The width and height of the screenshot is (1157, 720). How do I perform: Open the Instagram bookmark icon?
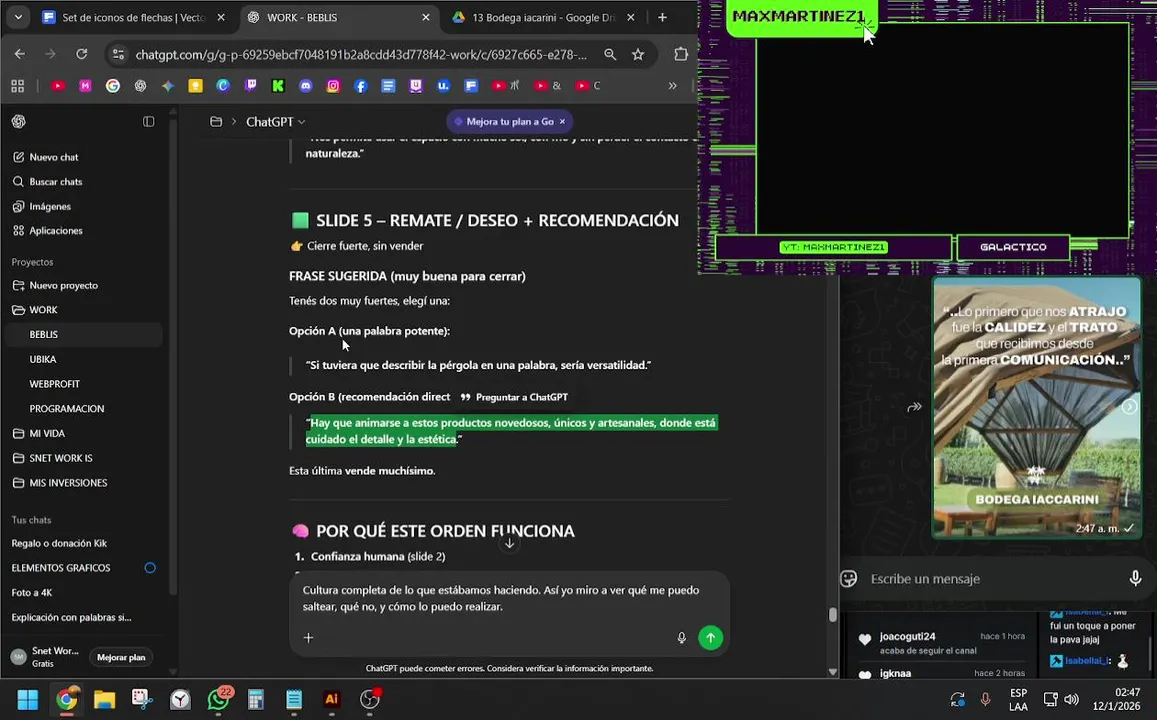pyautogui.click(x=333, y=86)
